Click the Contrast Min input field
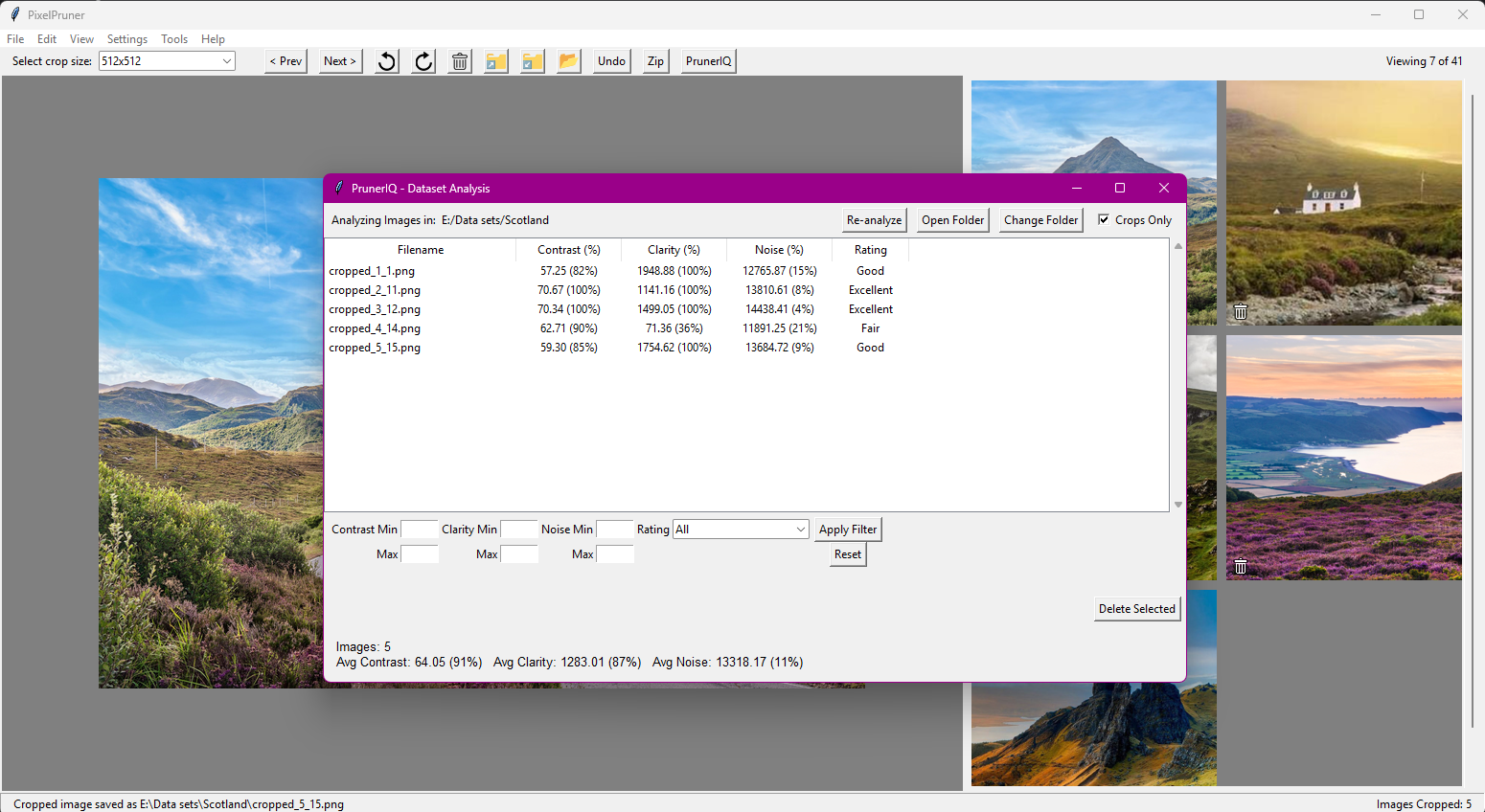Viewport: 1485px width, 812px height. pyautogui.click(x=420, y=530)
